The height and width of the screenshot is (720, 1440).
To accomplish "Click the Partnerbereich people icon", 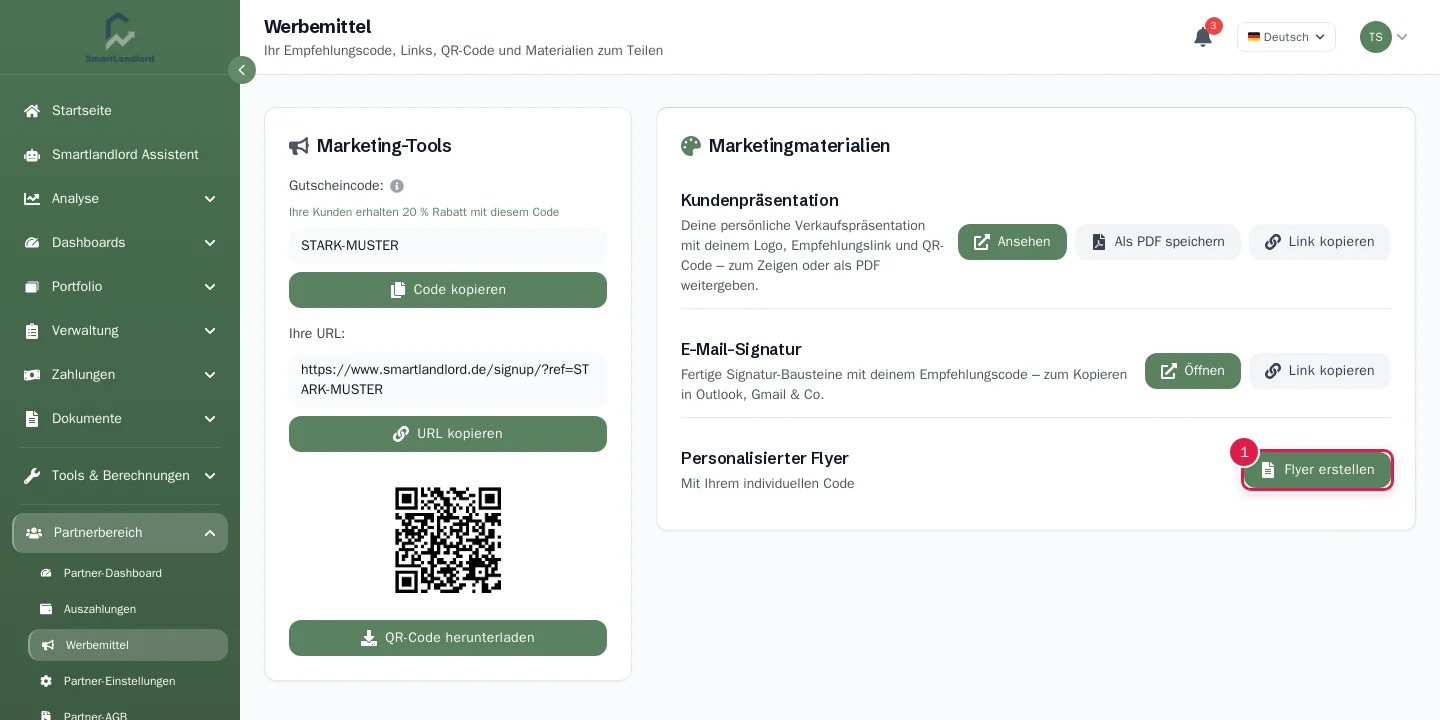I will pos(34,533).
